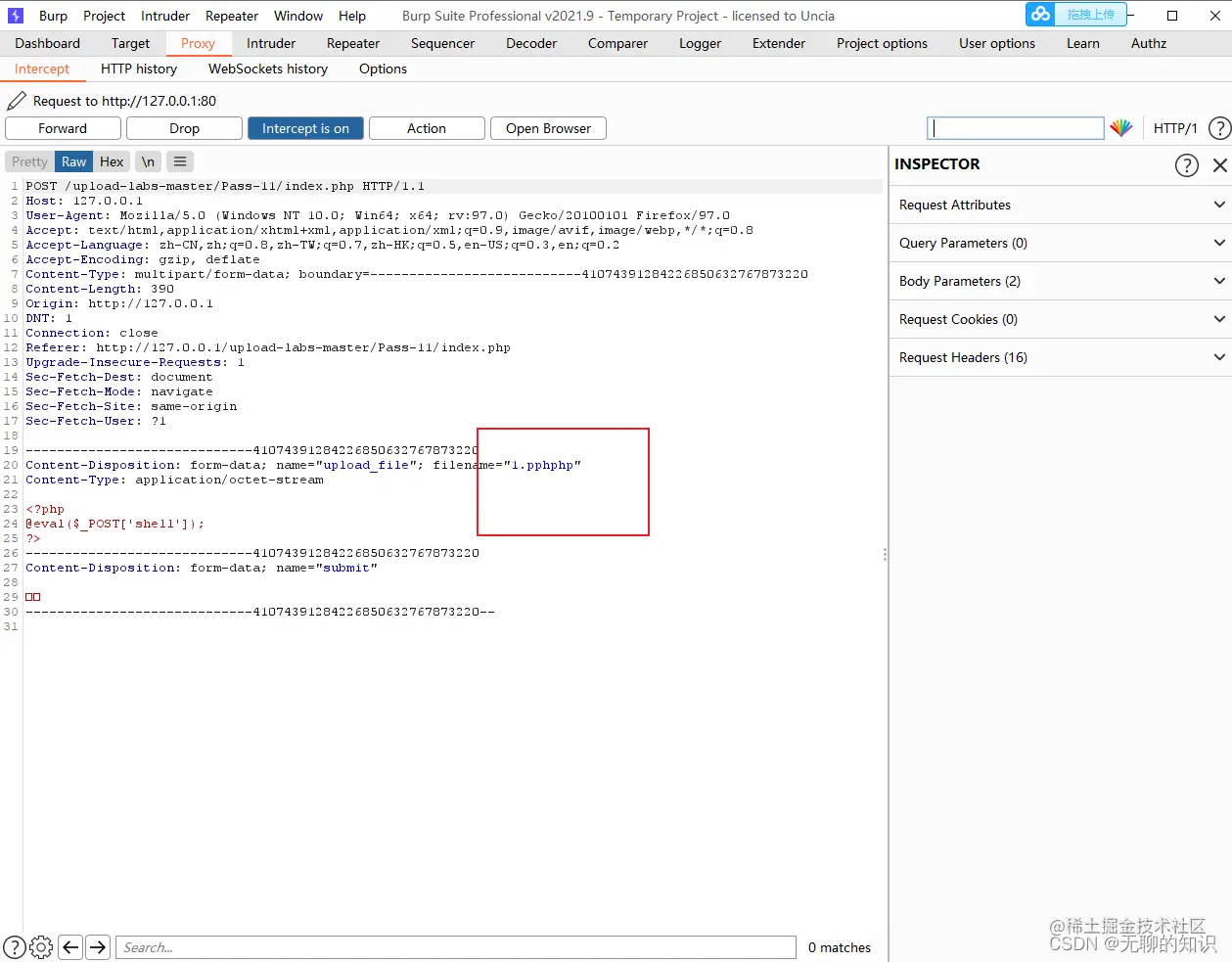
Task: Expand the Body Parameters (2) section
Action: [x=1061, y=281]
